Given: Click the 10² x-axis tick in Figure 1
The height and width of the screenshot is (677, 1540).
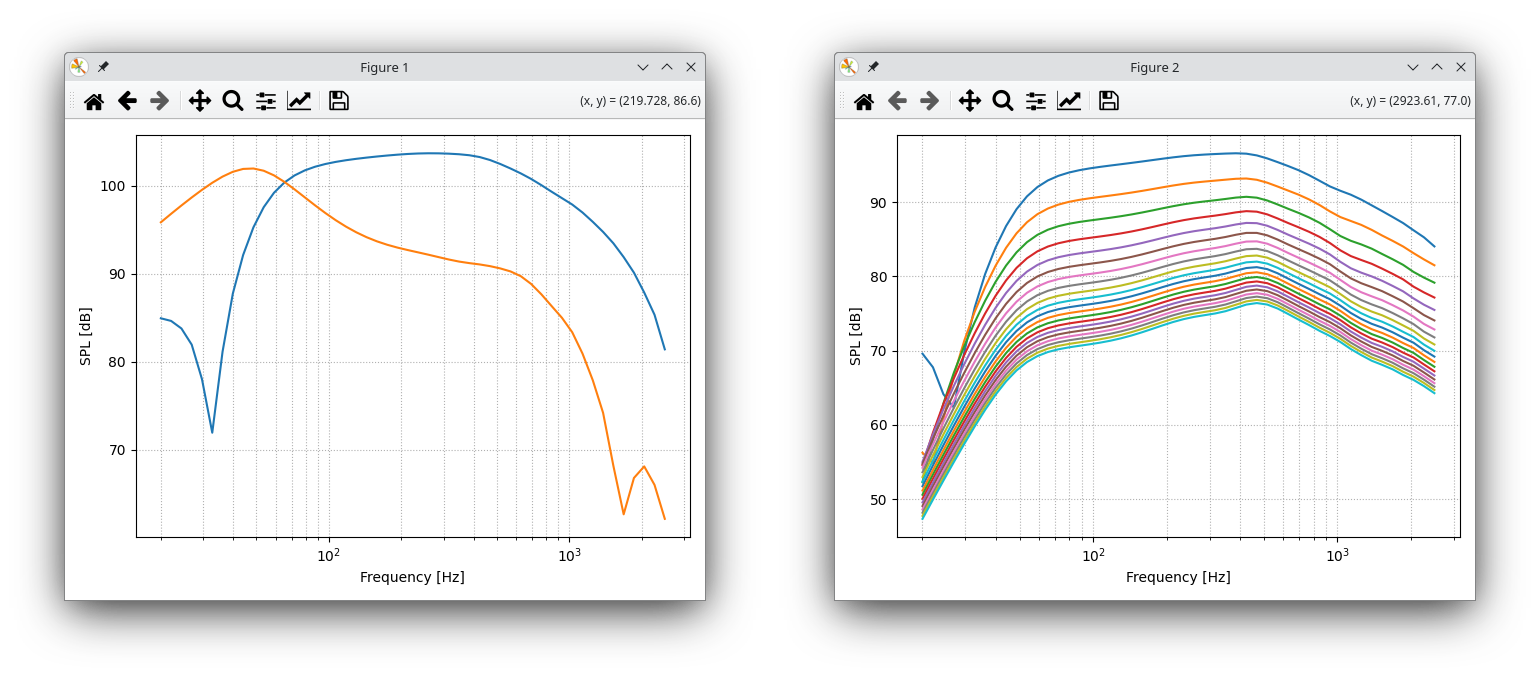Looking at the screenshot, I should tap(328, 554).
